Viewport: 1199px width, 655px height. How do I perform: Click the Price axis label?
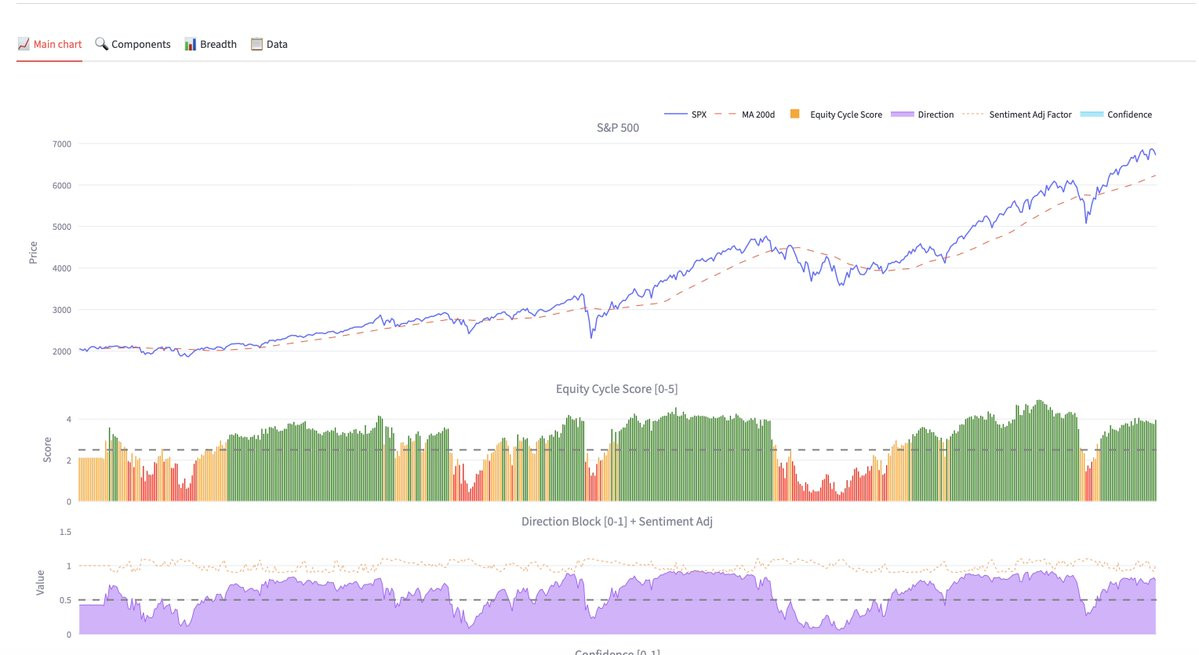[33, 252]
